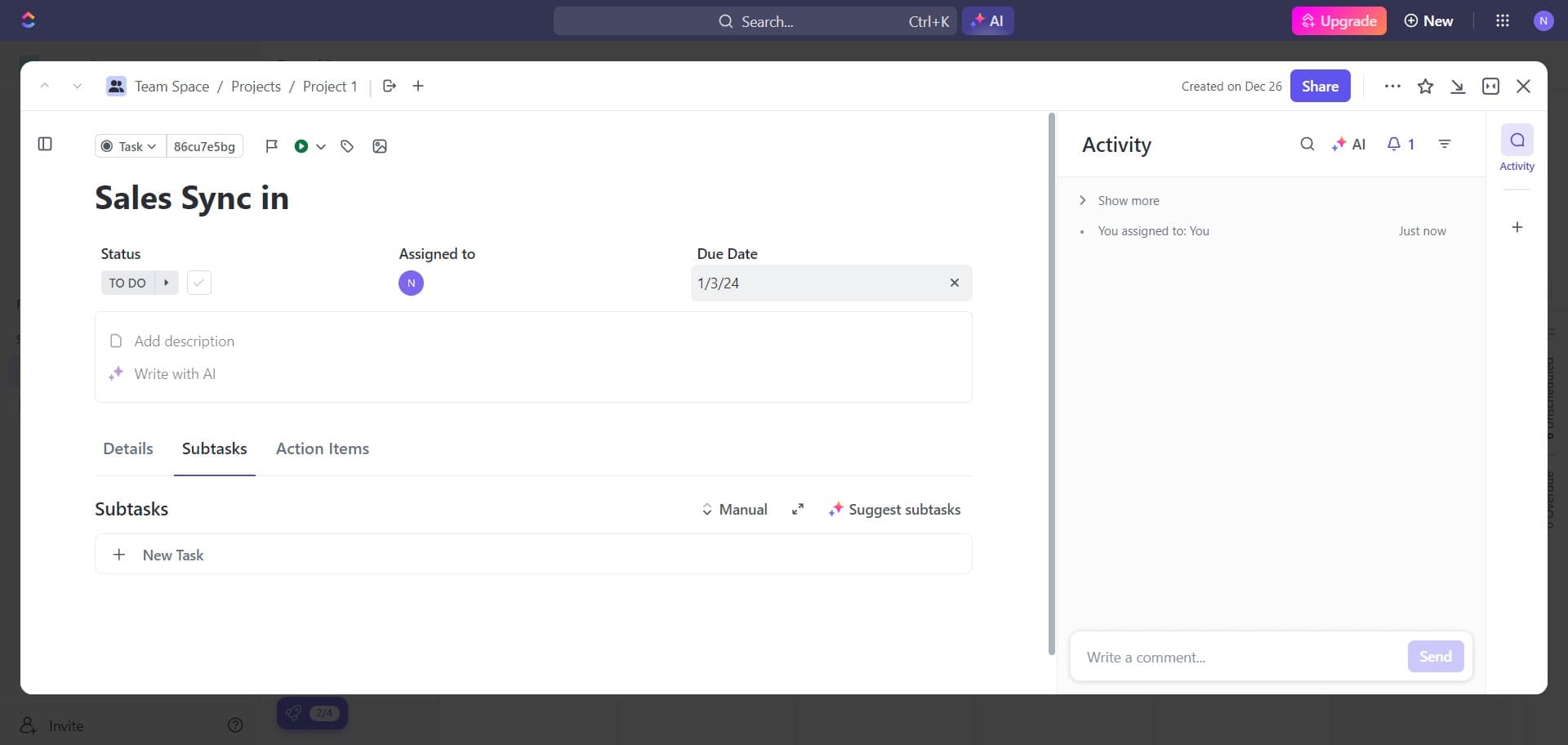Click Suggest subtasks

(x=894, y=510)
